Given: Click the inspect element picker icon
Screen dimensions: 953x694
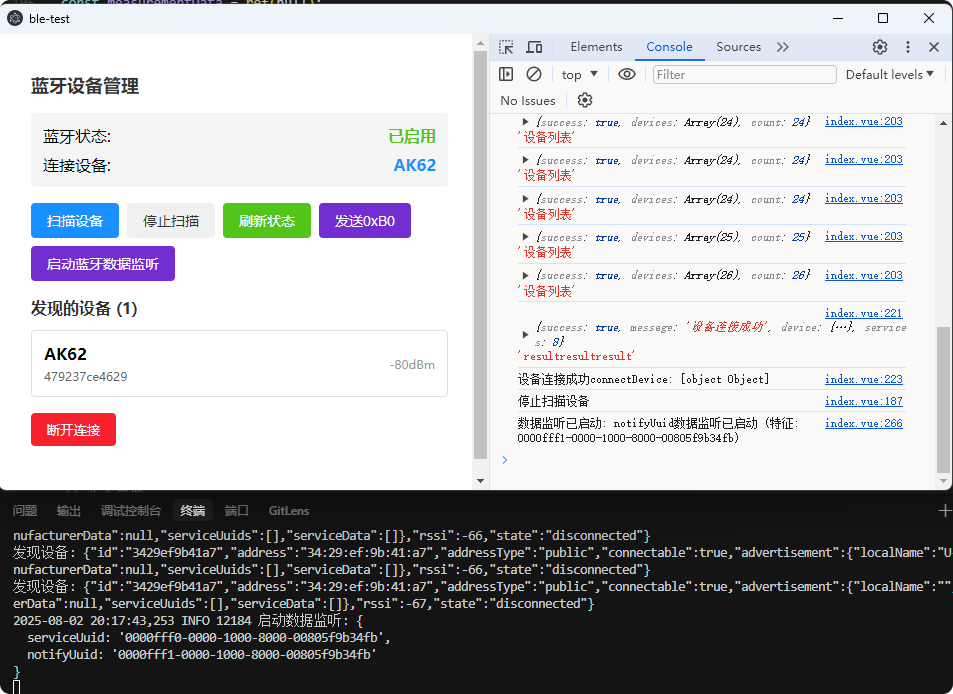Looking at the screenshot, I should (x=506, y=47).
